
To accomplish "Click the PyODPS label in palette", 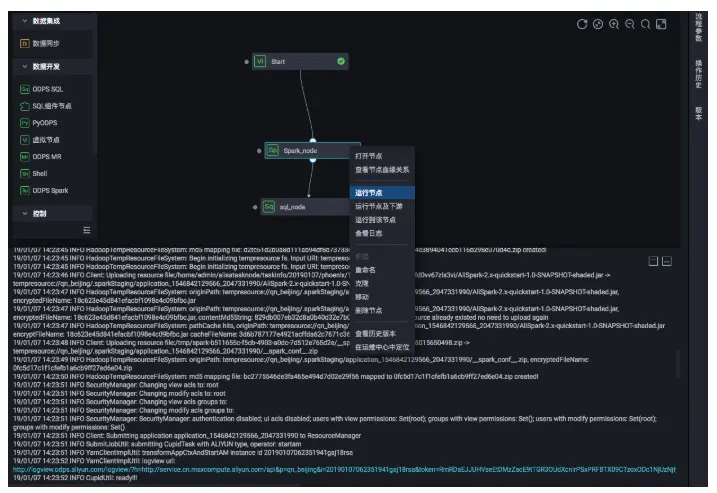I will [x=45, y=123].
